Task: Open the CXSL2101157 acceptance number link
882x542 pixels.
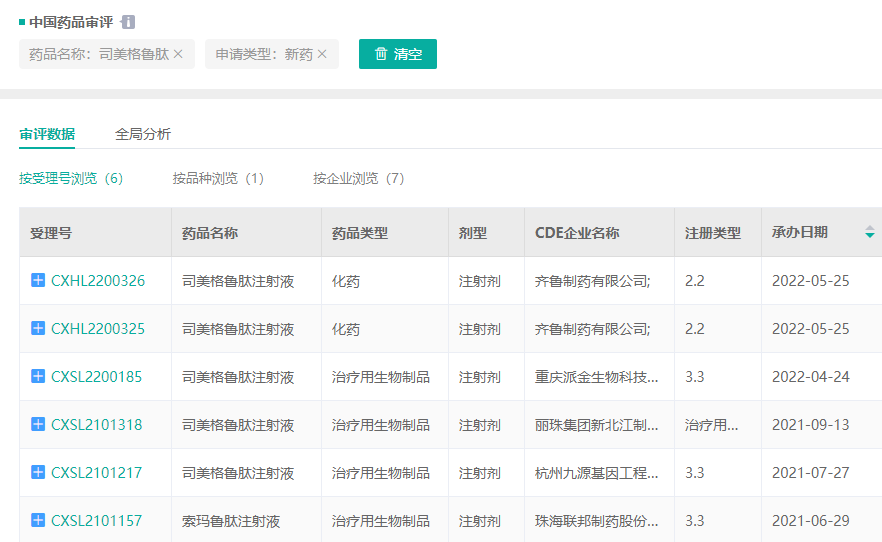Action: (97, 521)
